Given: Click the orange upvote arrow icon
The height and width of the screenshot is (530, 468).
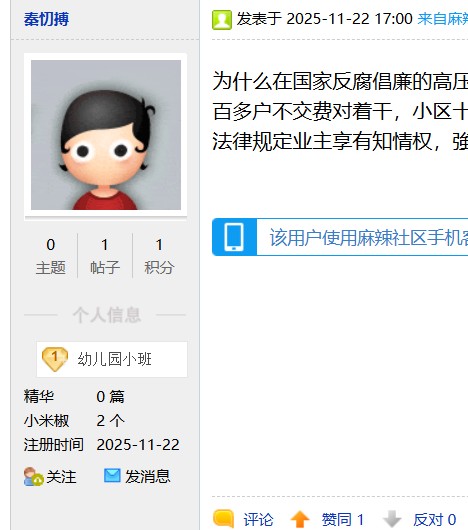Looking at the screenshot, I should (x=300, y=519).
